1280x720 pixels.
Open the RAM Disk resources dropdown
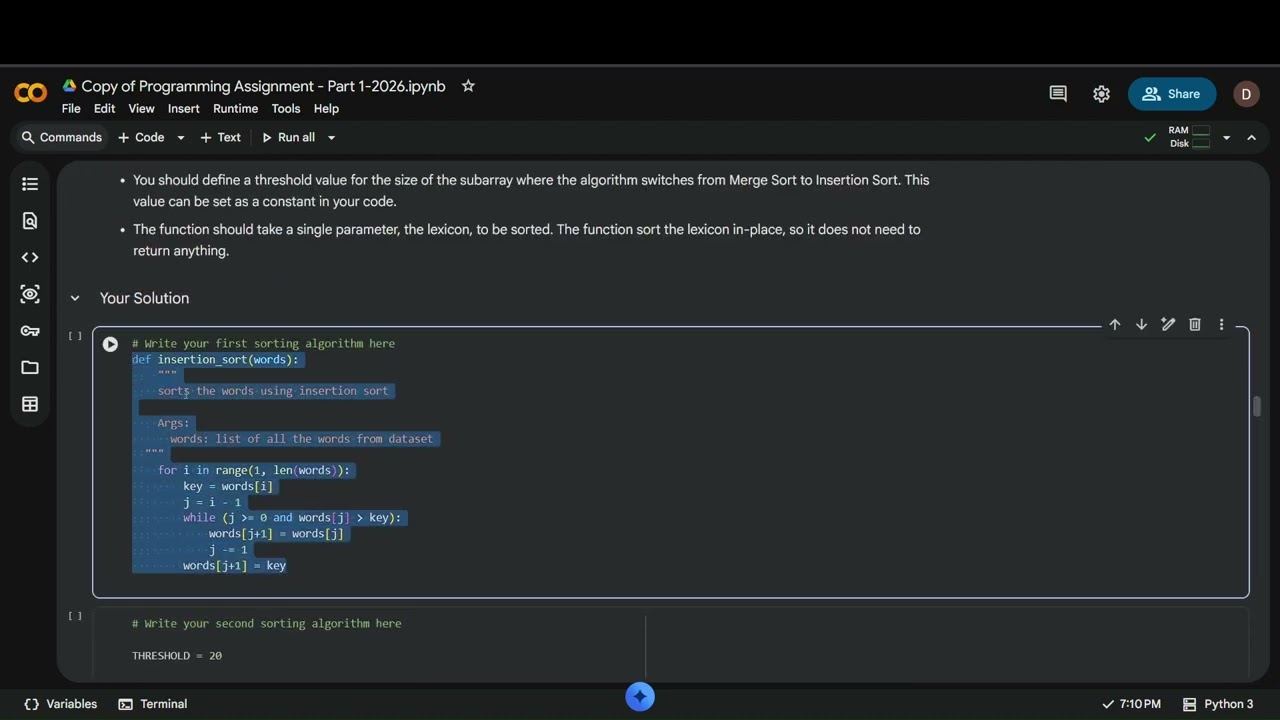tap(1226, 138)
